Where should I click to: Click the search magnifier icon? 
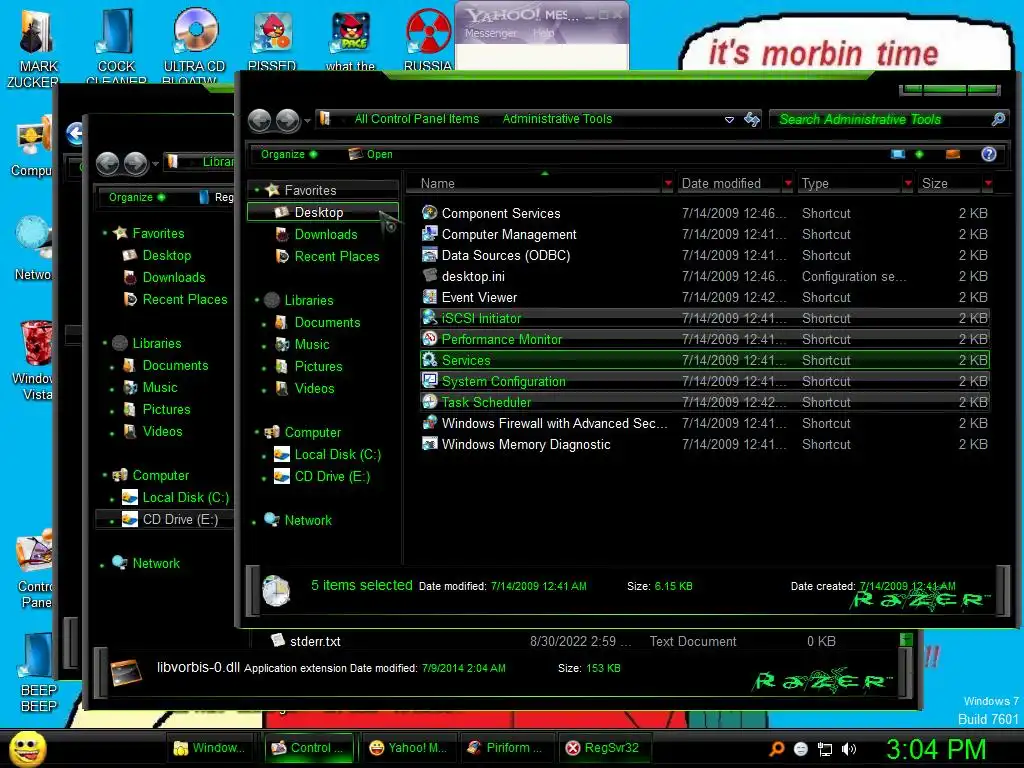(998, 119)
